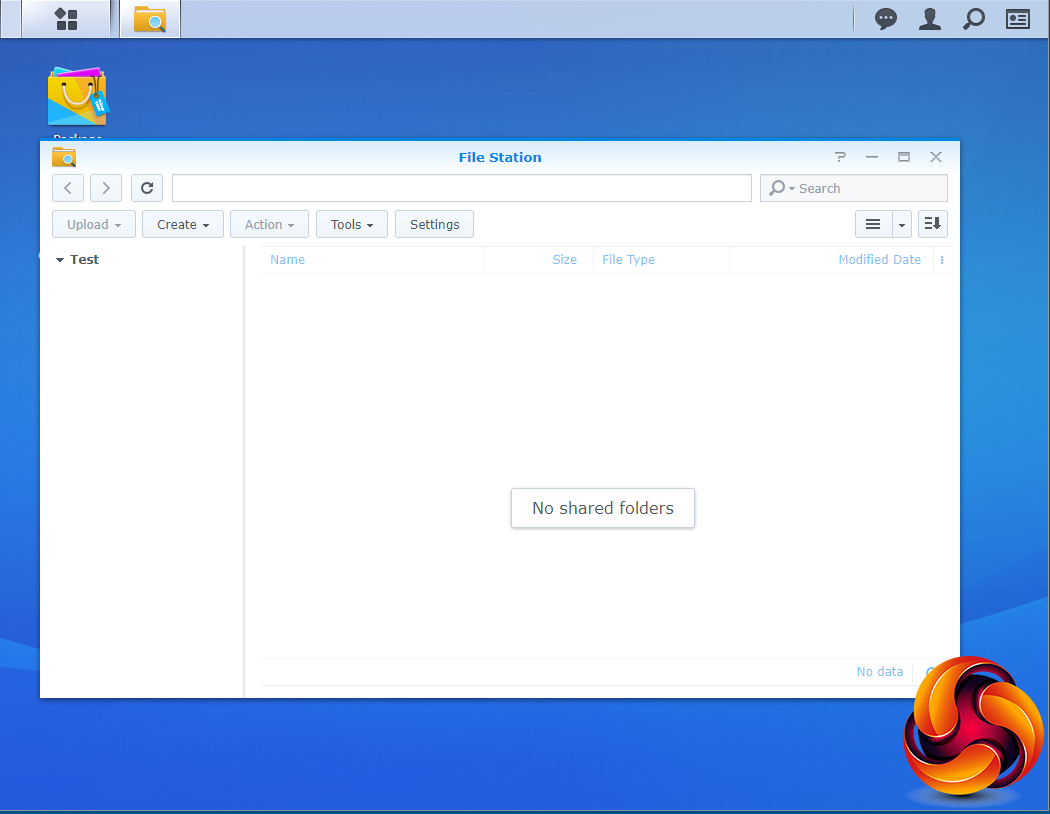
Task: Click the File Station title bar folder icon
Action: pos(64,157)
